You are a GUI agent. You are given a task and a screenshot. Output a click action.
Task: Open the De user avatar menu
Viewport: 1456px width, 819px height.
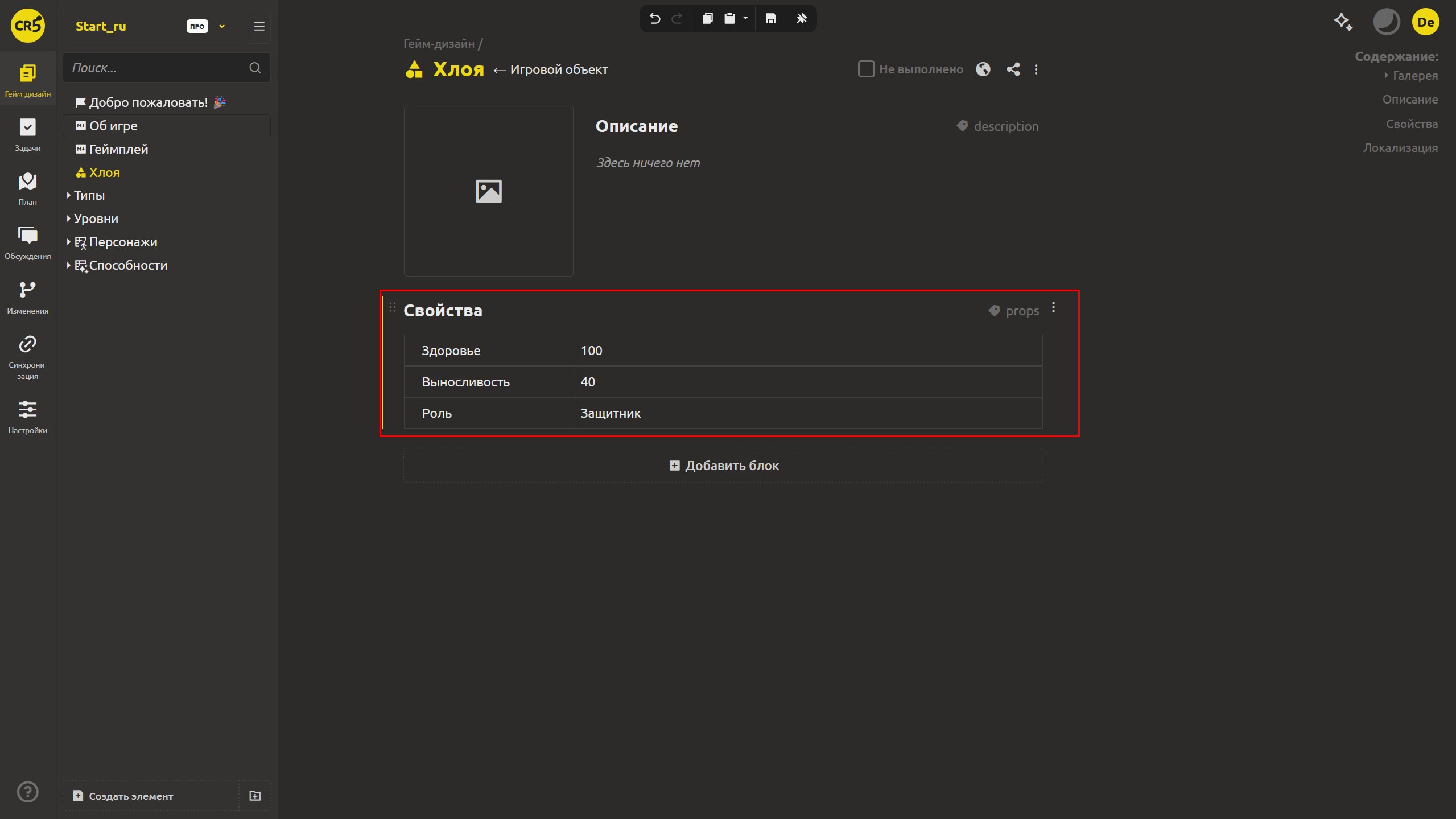coord(1425,22)
